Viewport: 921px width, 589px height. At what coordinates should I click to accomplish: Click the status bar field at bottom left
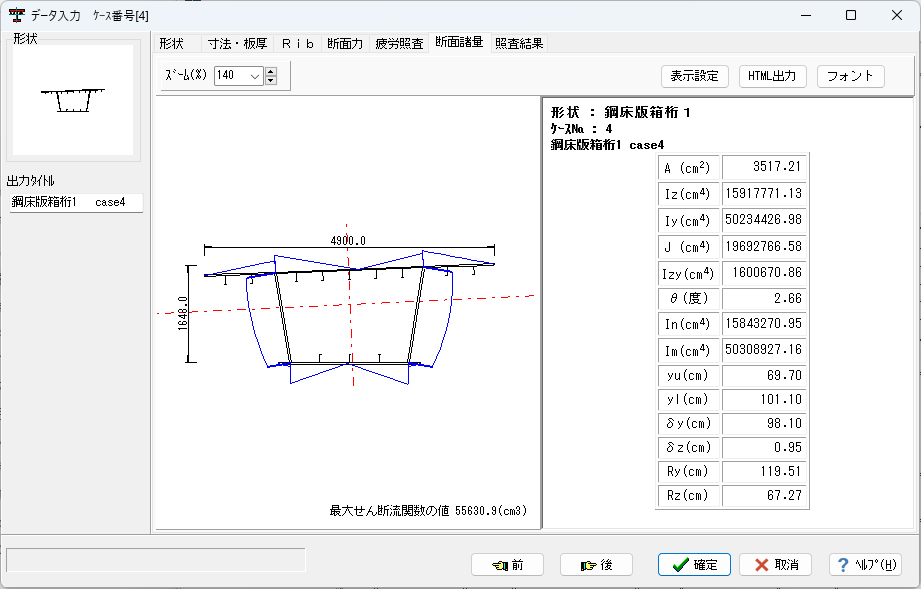click(156, 560)
